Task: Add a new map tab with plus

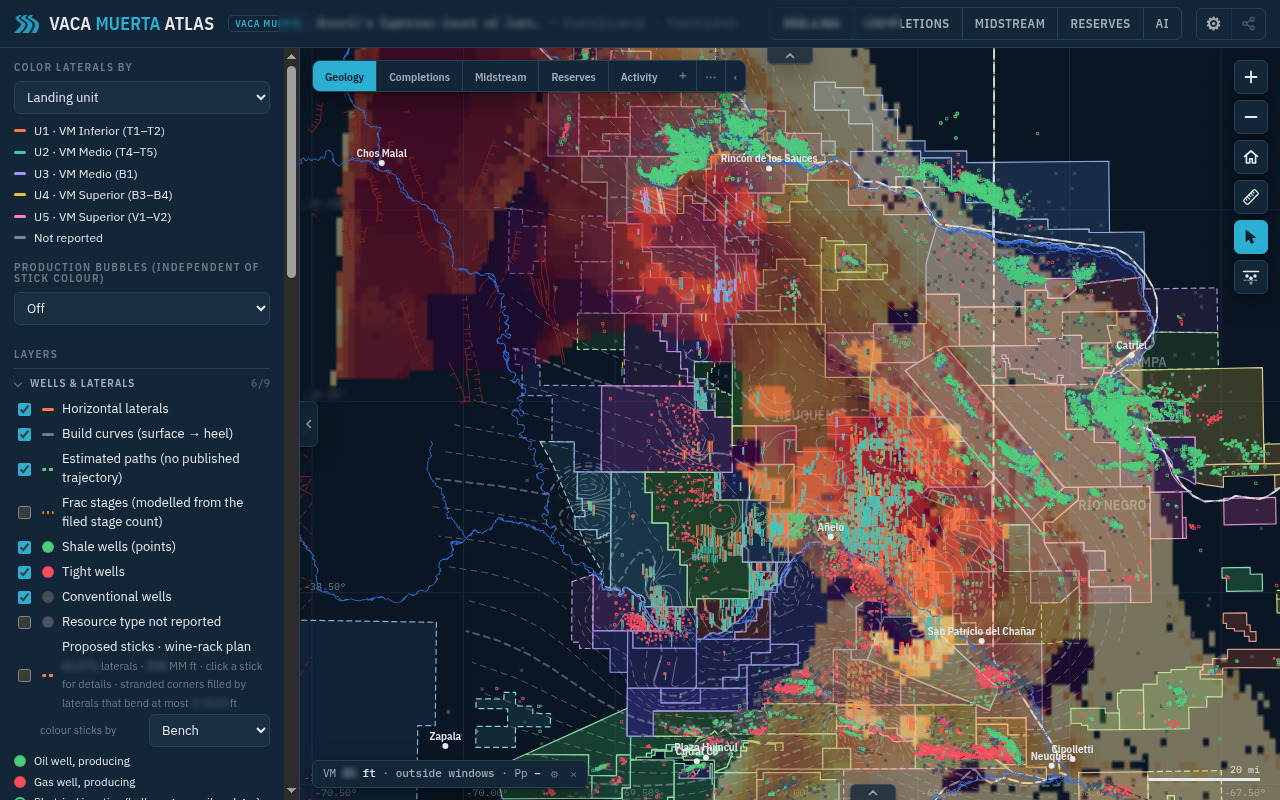Action: (x=683, y=76)
